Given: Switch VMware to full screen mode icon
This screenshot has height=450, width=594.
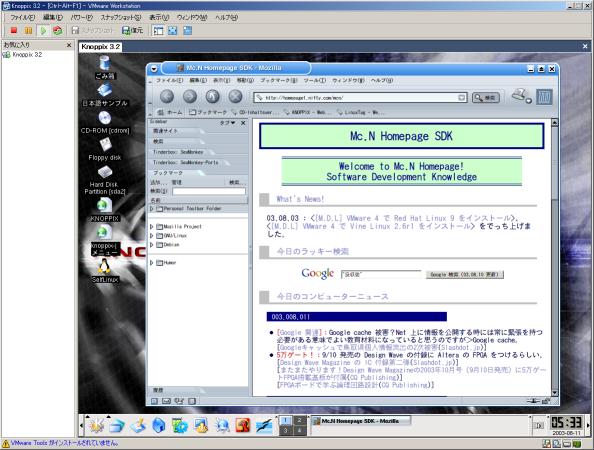Looking at the screenshot, I should point(173,30).
